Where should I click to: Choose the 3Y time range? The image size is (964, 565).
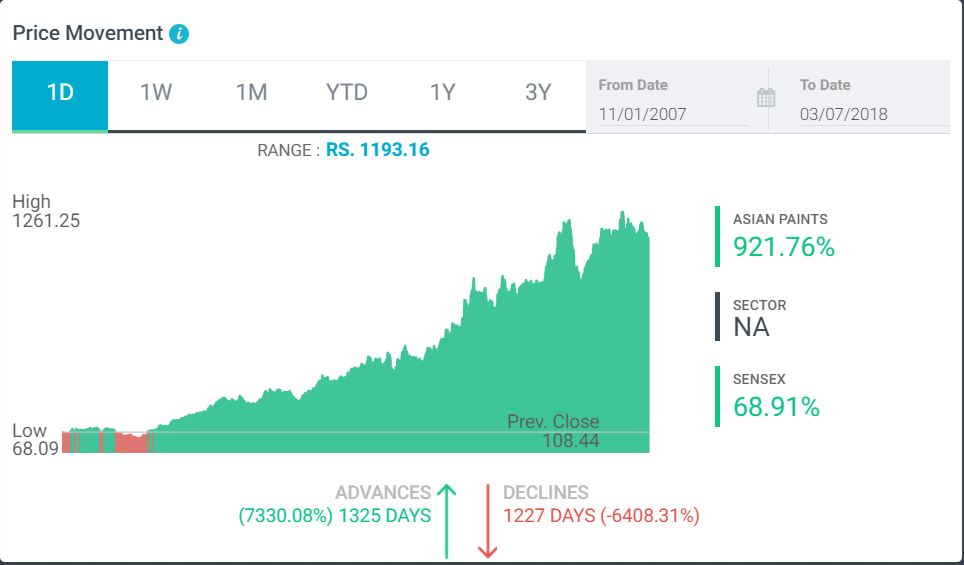coord(538,93)
